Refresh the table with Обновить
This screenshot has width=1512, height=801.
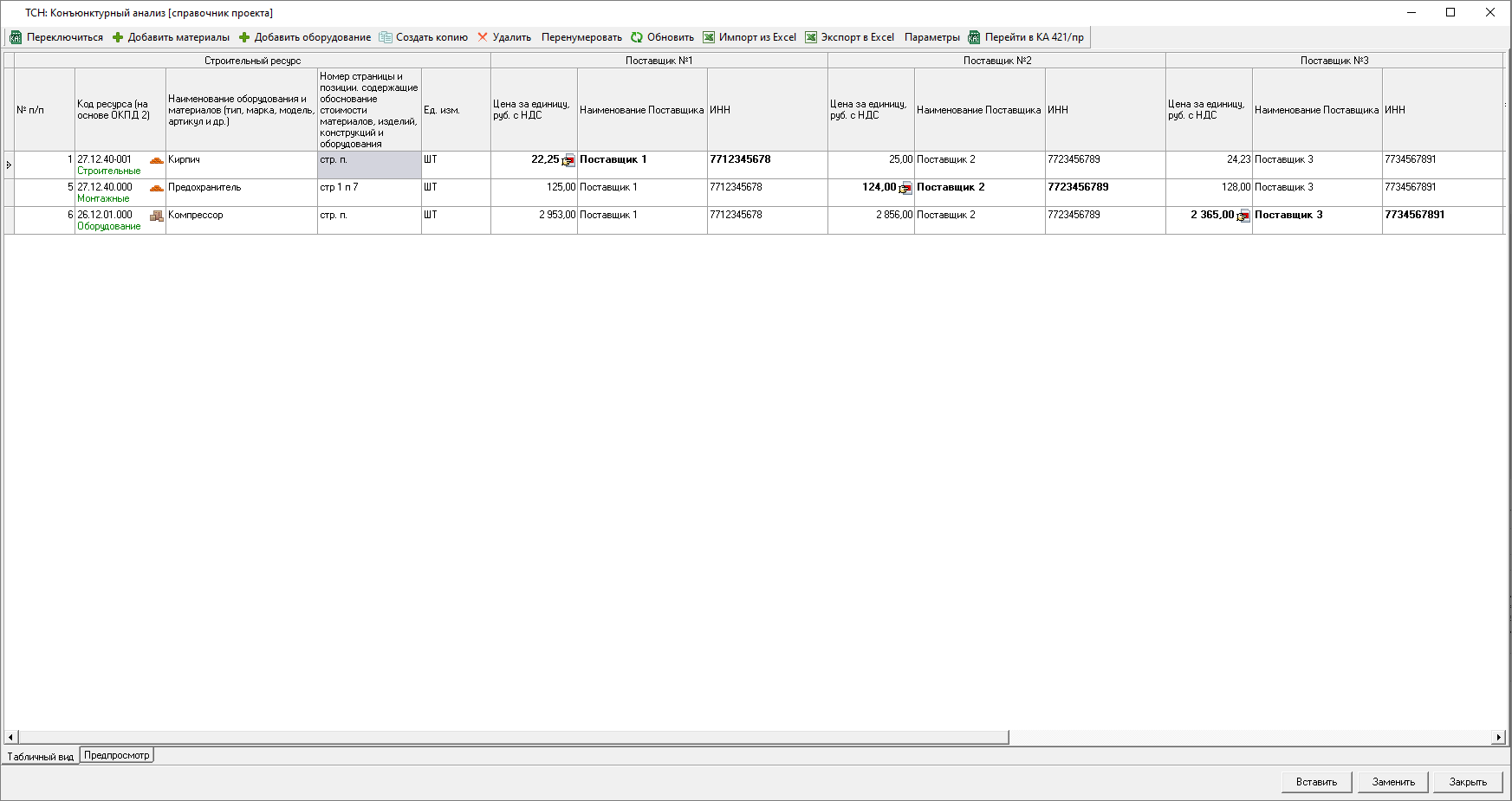662,37
